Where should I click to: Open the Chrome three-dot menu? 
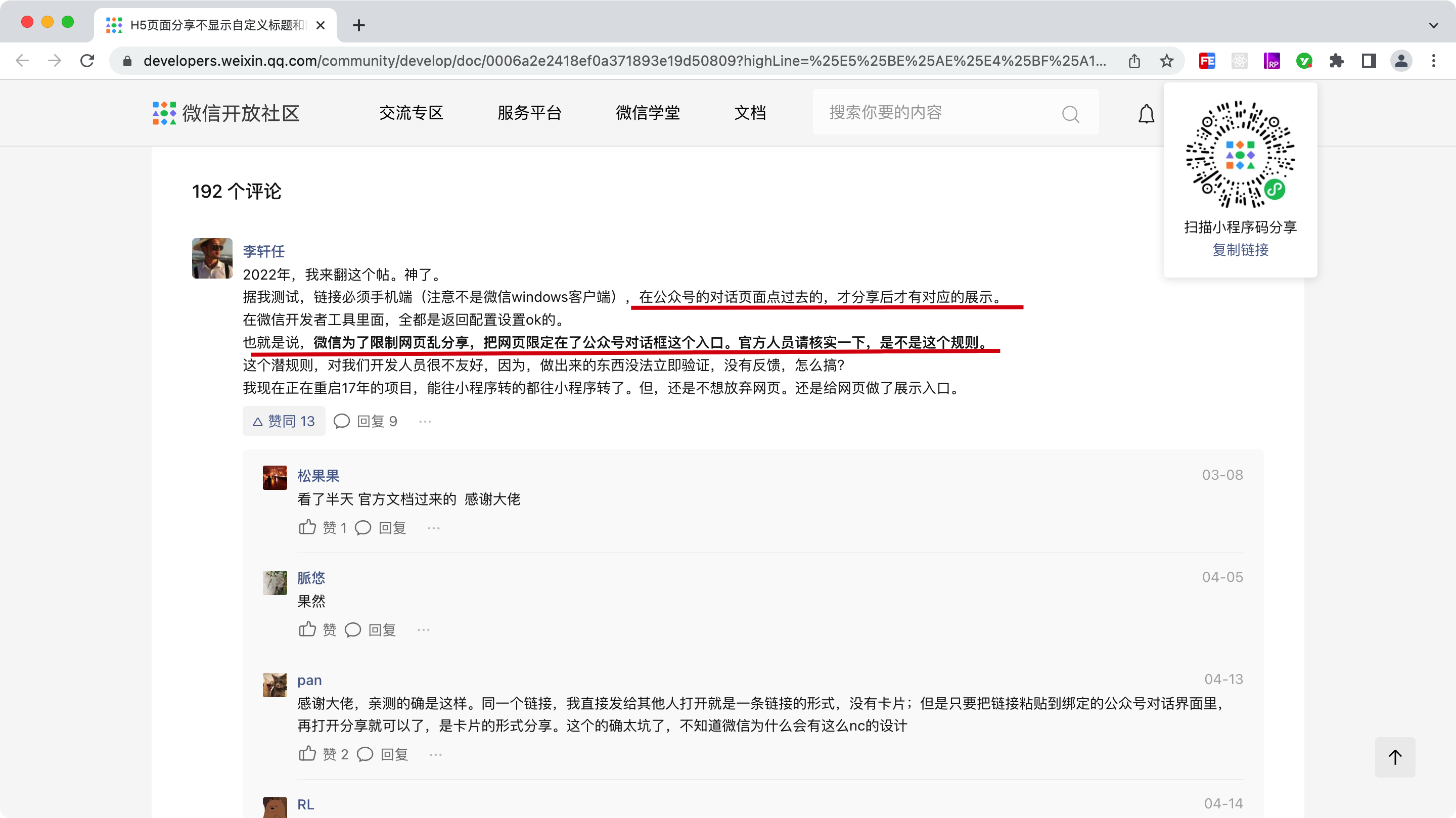point(1433,61)
